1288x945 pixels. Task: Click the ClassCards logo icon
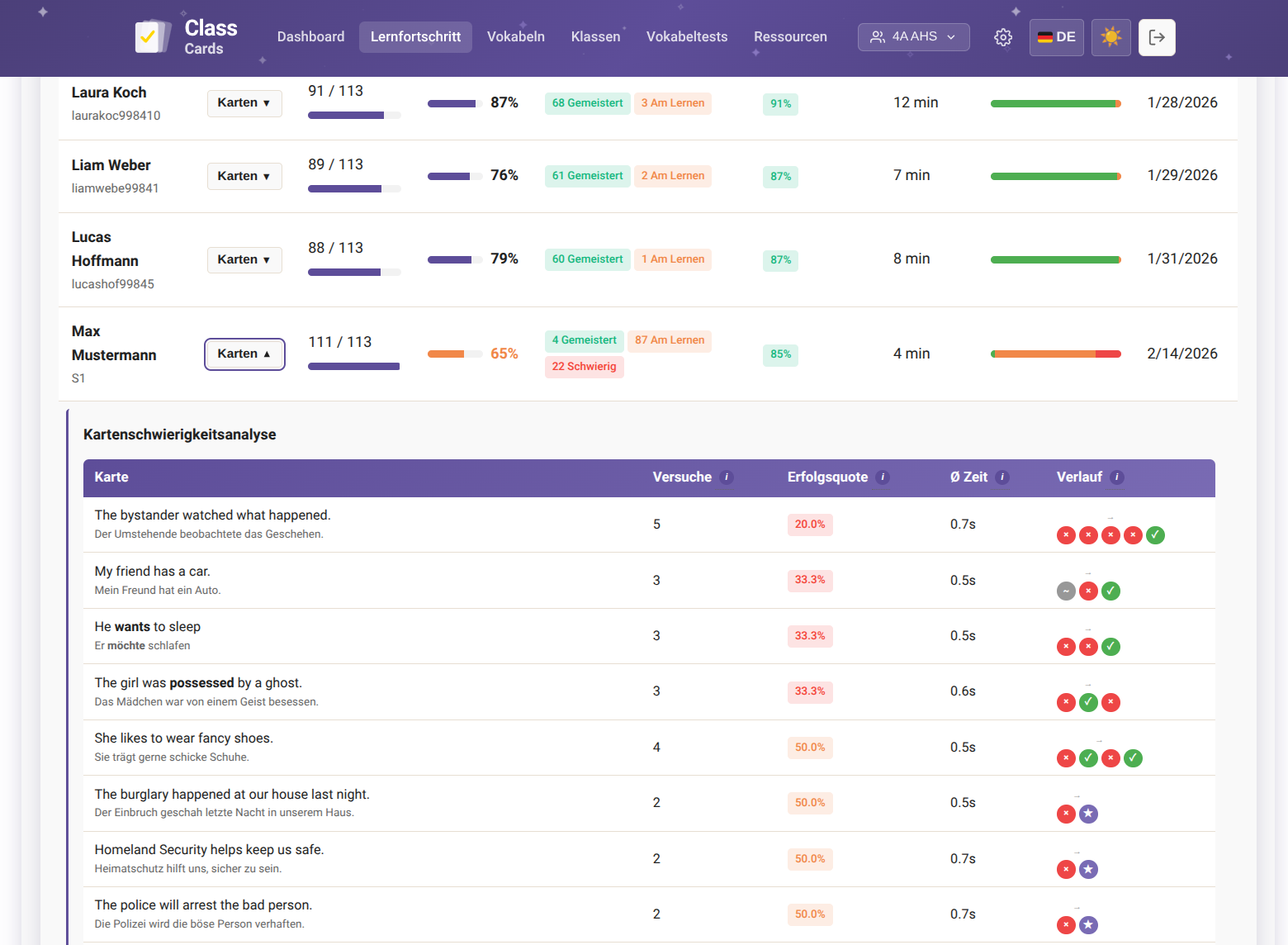point(153,36)
